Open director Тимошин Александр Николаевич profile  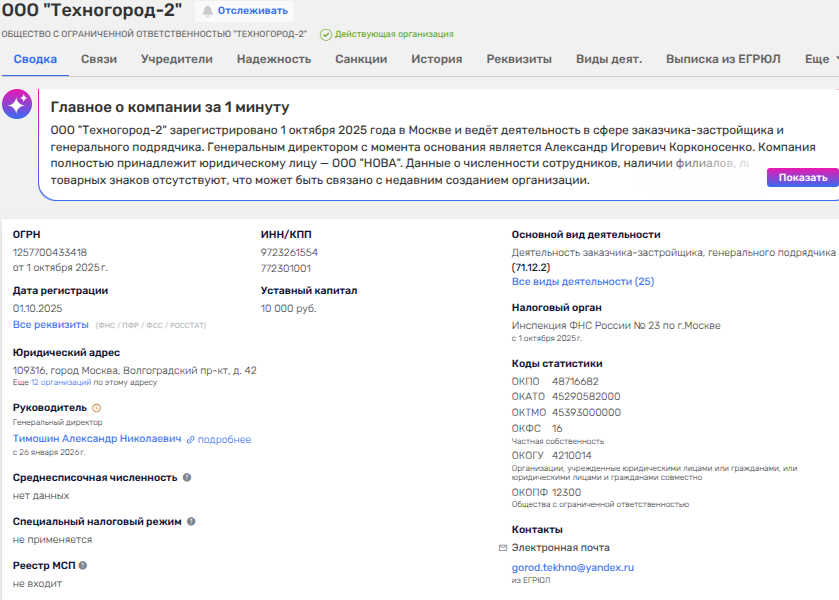click(x=97, y=439)
